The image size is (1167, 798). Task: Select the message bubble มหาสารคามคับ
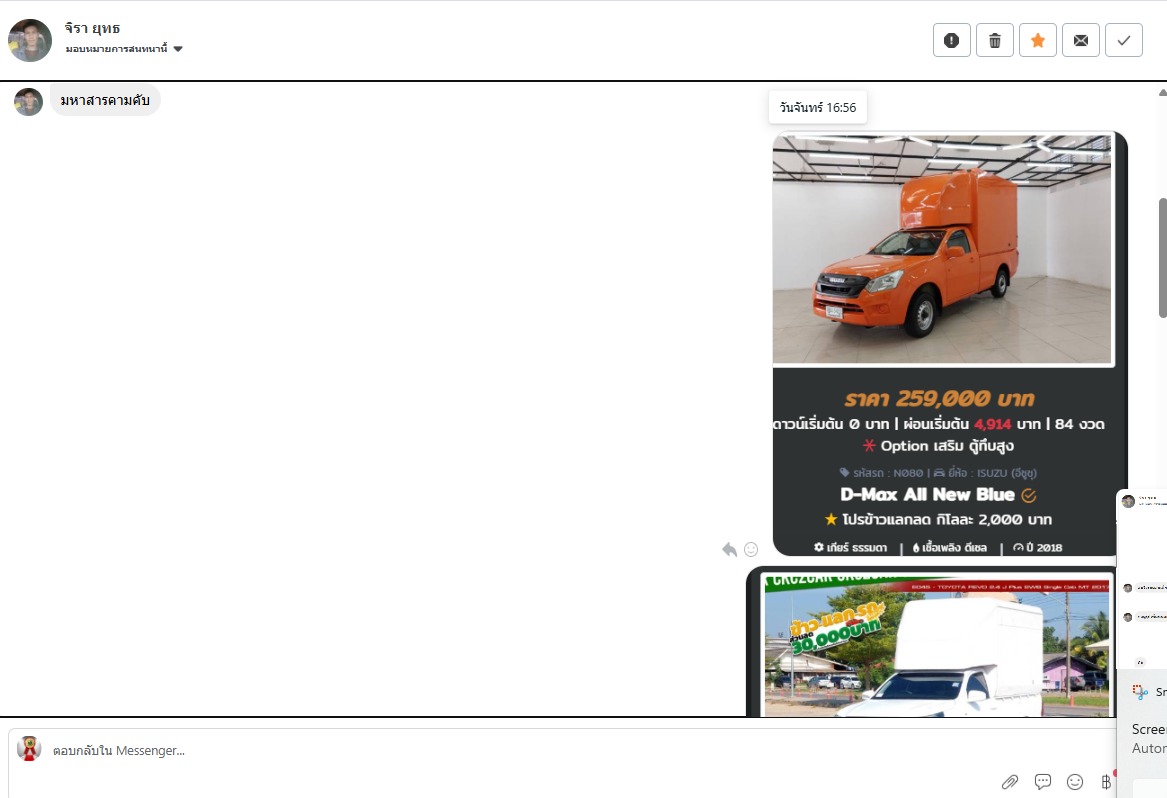point(105,100)
